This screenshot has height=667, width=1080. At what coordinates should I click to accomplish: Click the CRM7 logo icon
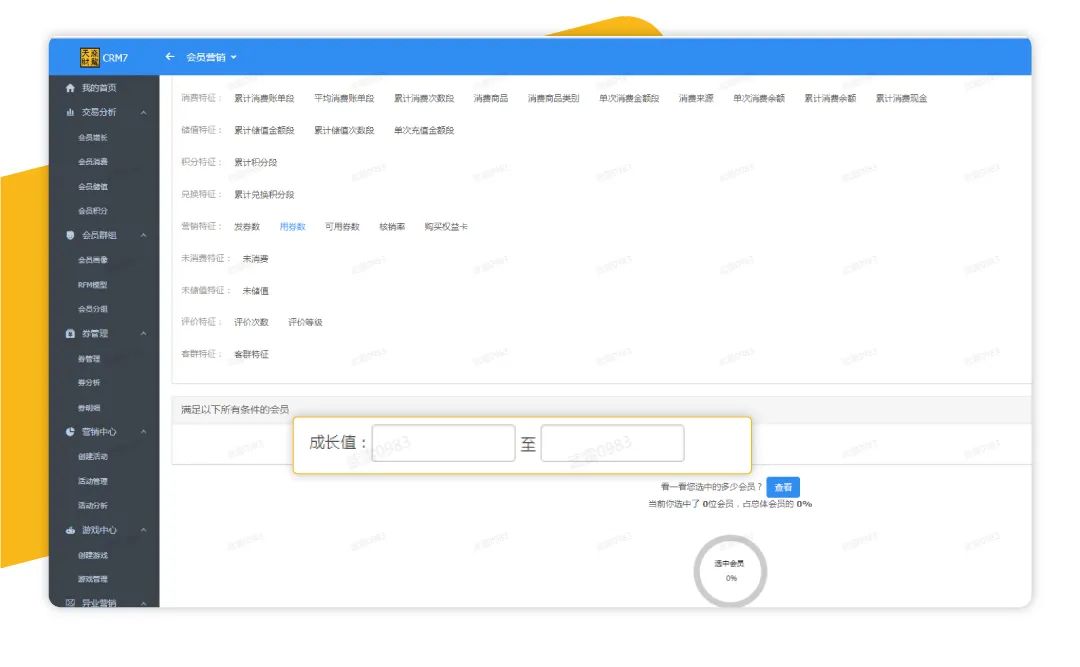[x=90, y=57]
